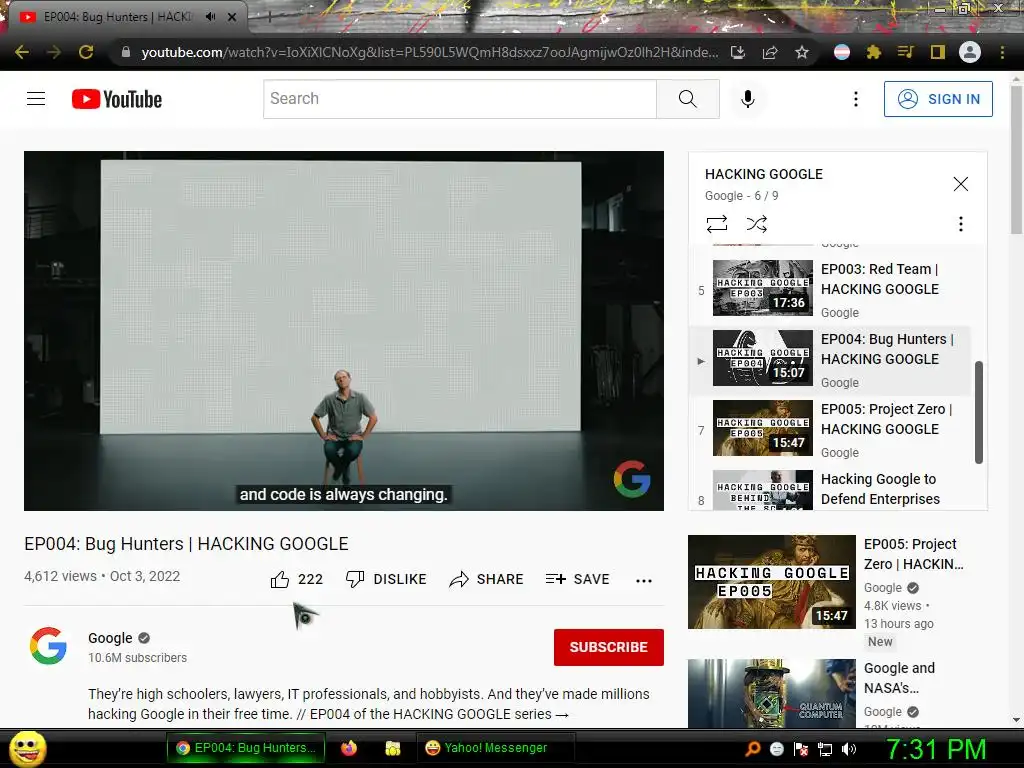The width and height of the screenshot is (1024, 768).
Task: Click the Sign In button
Action: (938, 99)
